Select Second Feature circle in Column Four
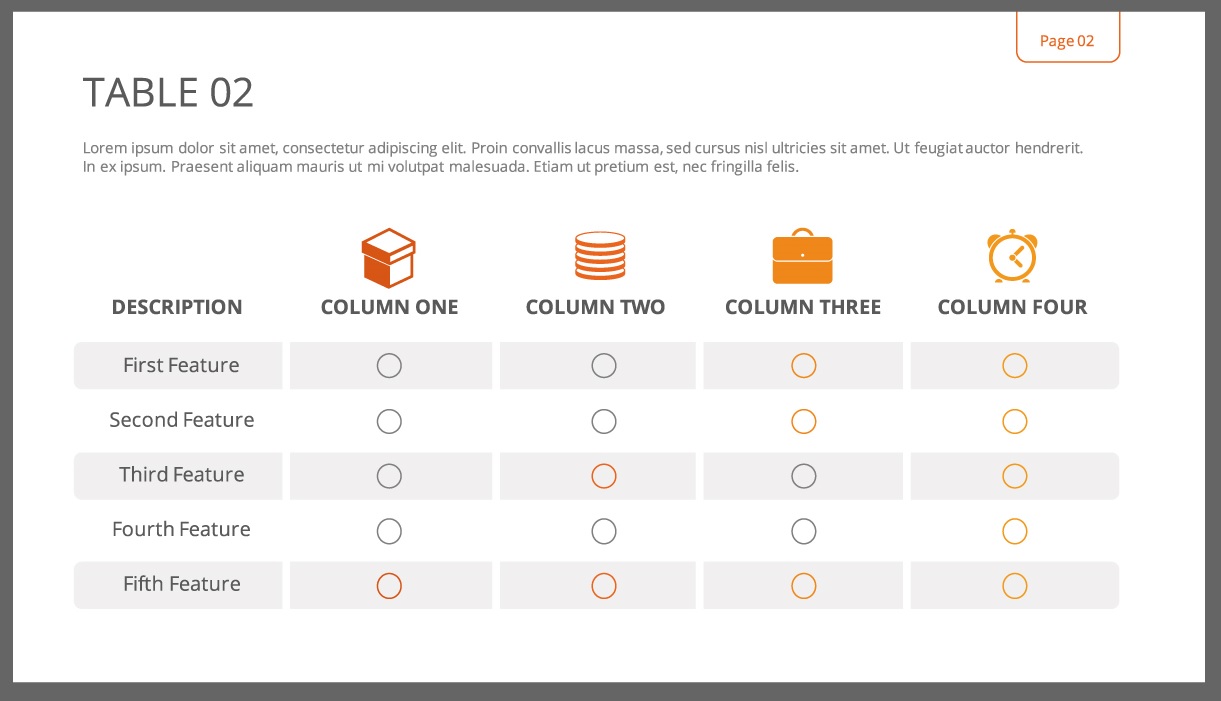The image size is (1221, 701). click(x=1015, y=421)
